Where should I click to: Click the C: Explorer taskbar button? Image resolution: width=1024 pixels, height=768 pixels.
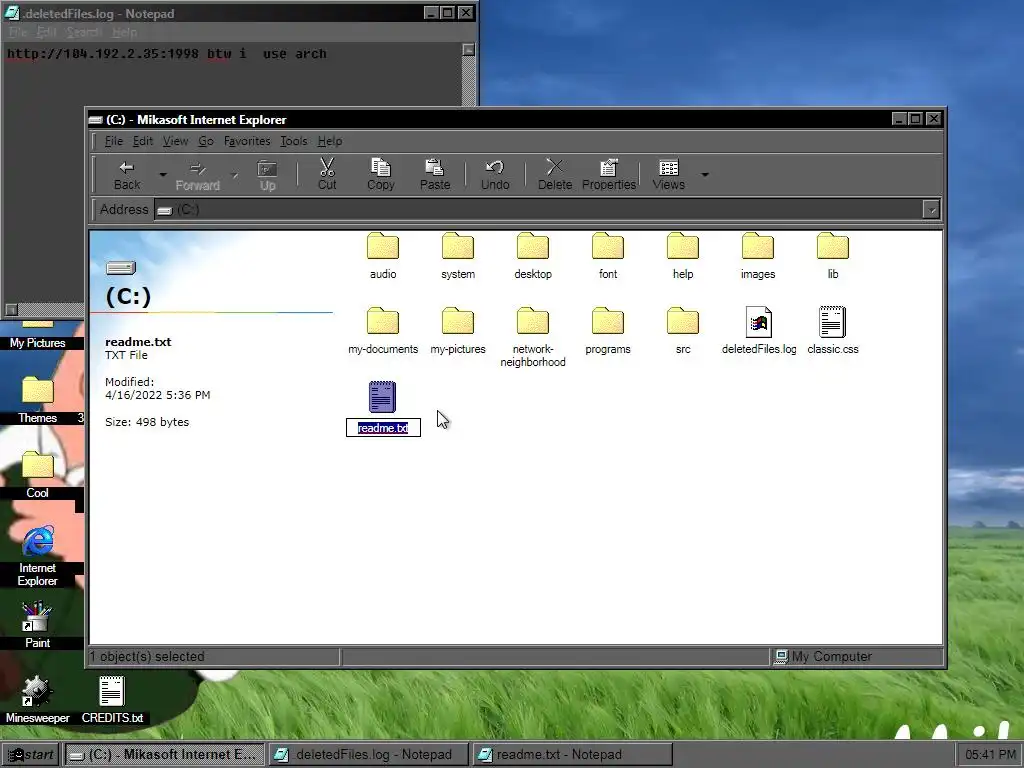[x=164, y=754]
